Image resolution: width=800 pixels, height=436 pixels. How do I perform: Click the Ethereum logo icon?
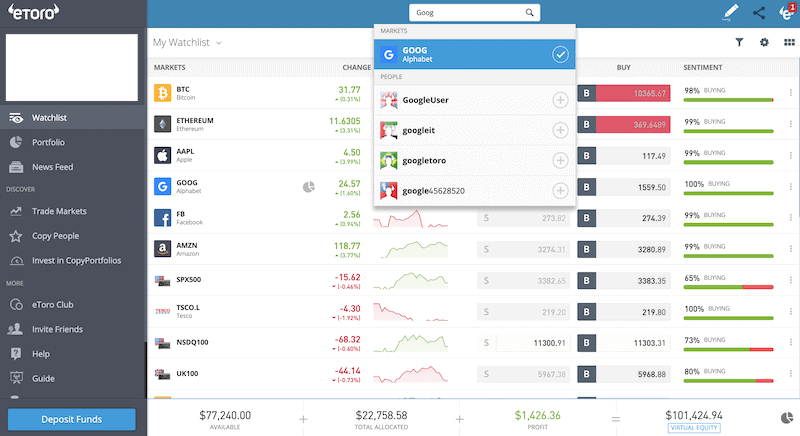163,124
